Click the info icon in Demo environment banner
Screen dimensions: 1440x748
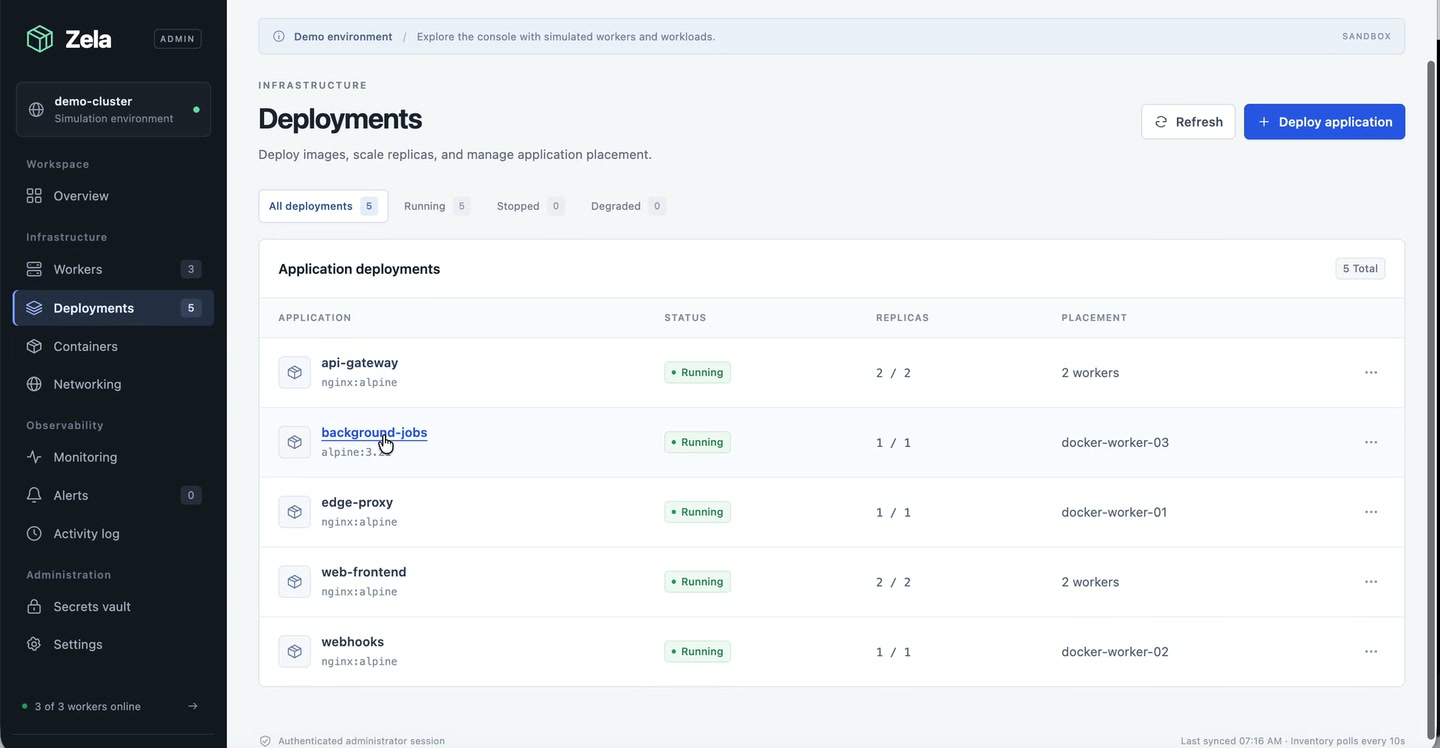click(279, 36)
